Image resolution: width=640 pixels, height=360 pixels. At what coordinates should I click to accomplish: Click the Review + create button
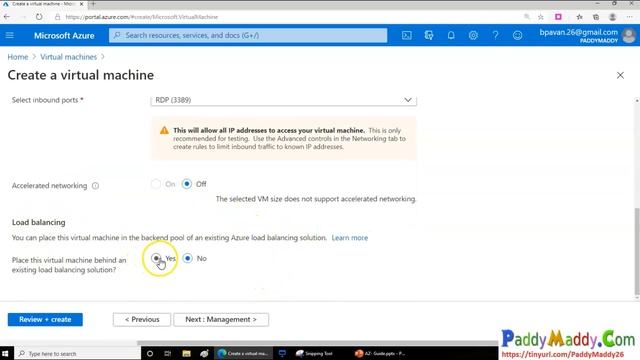tap(45, 320)
